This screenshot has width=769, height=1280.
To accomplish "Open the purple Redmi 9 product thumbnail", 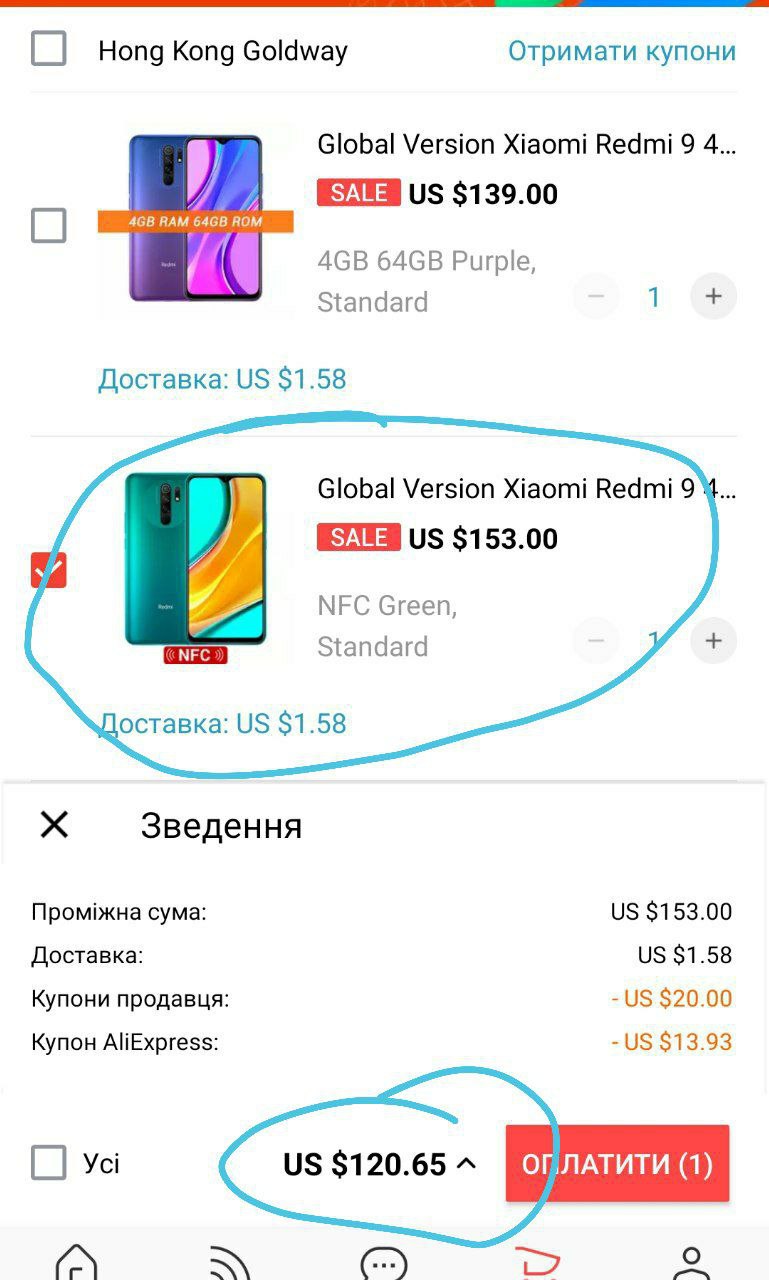I will 196,219.
